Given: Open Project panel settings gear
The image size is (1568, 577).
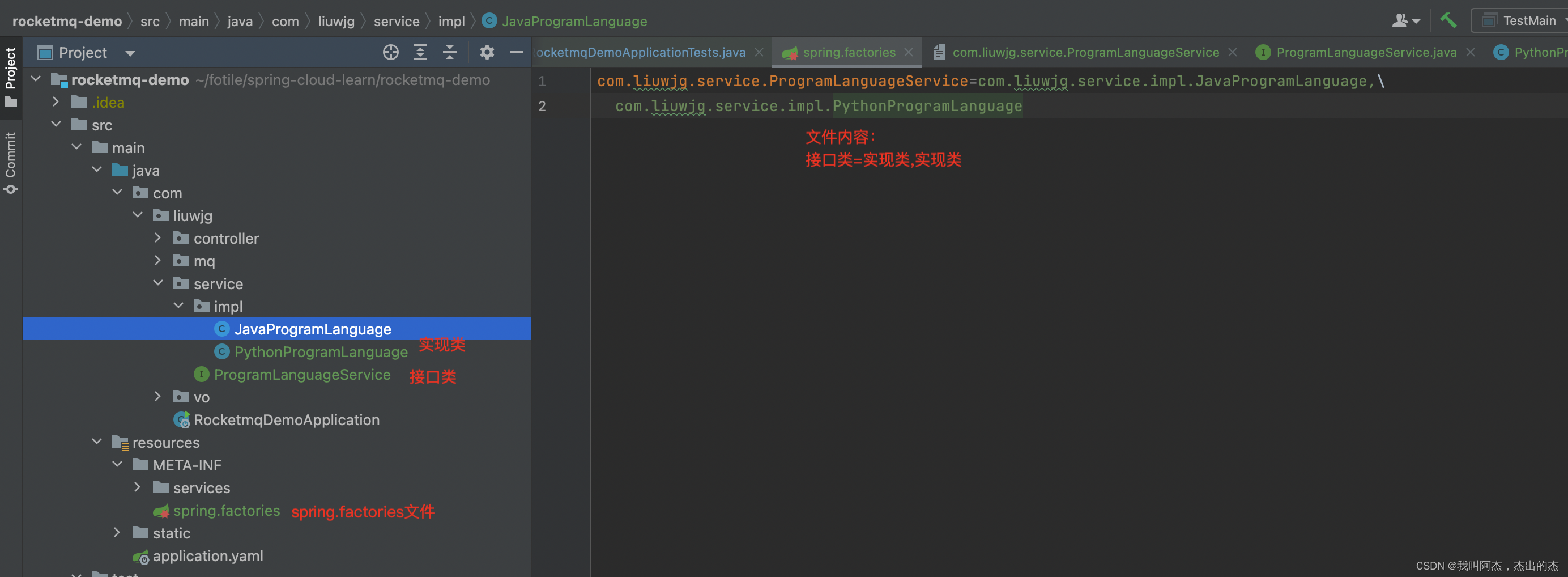Looking at the screenshot, I should 487,52.
